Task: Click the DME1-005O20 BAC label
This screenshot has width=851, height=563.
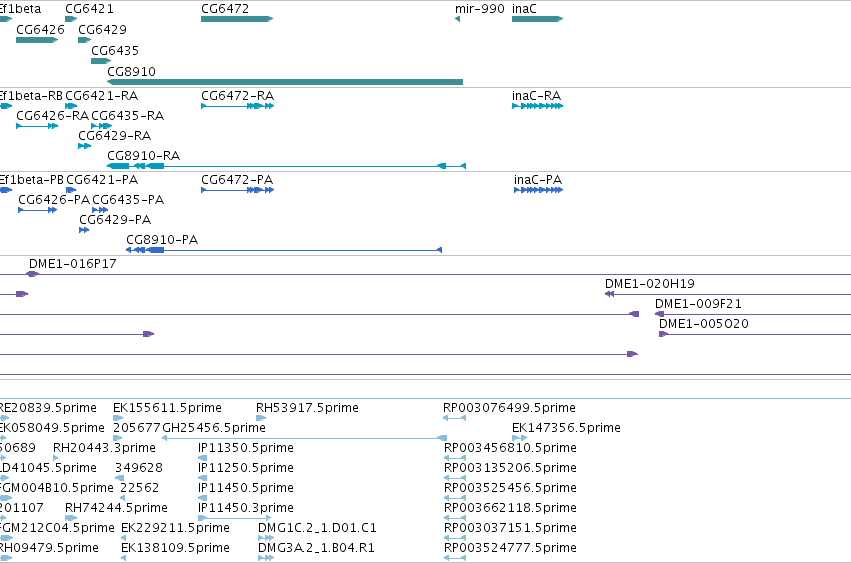Action: tap(703, 324)
